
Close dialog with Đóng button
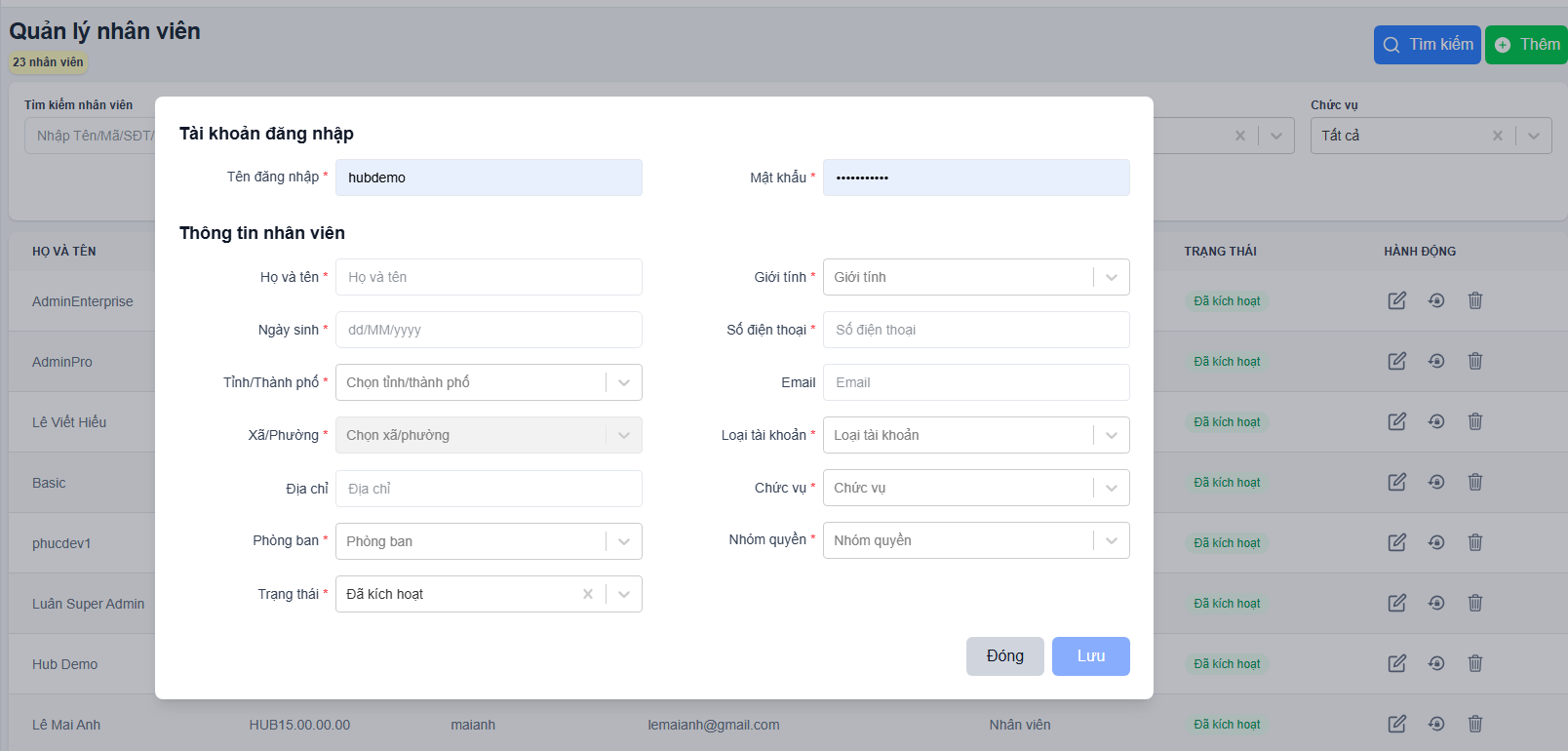point(1004,656)
